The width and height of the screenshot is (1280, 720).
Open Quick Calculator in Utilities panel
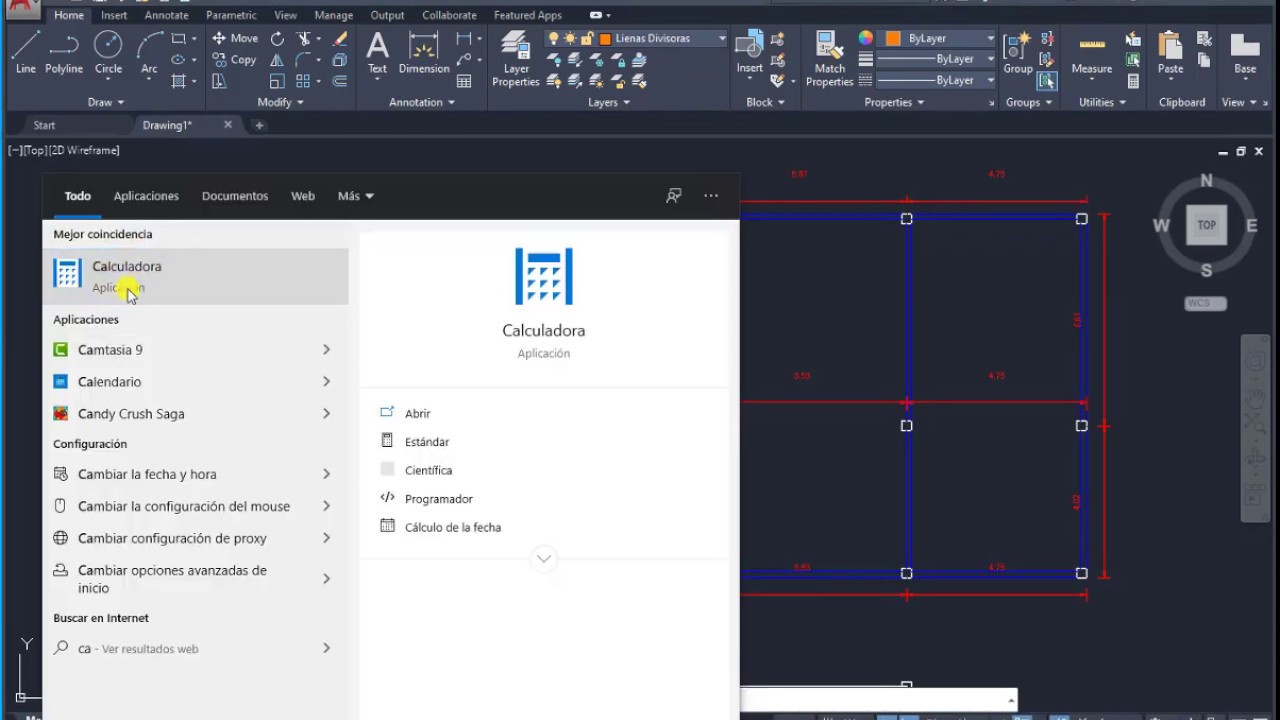[x=1133, y=82]
